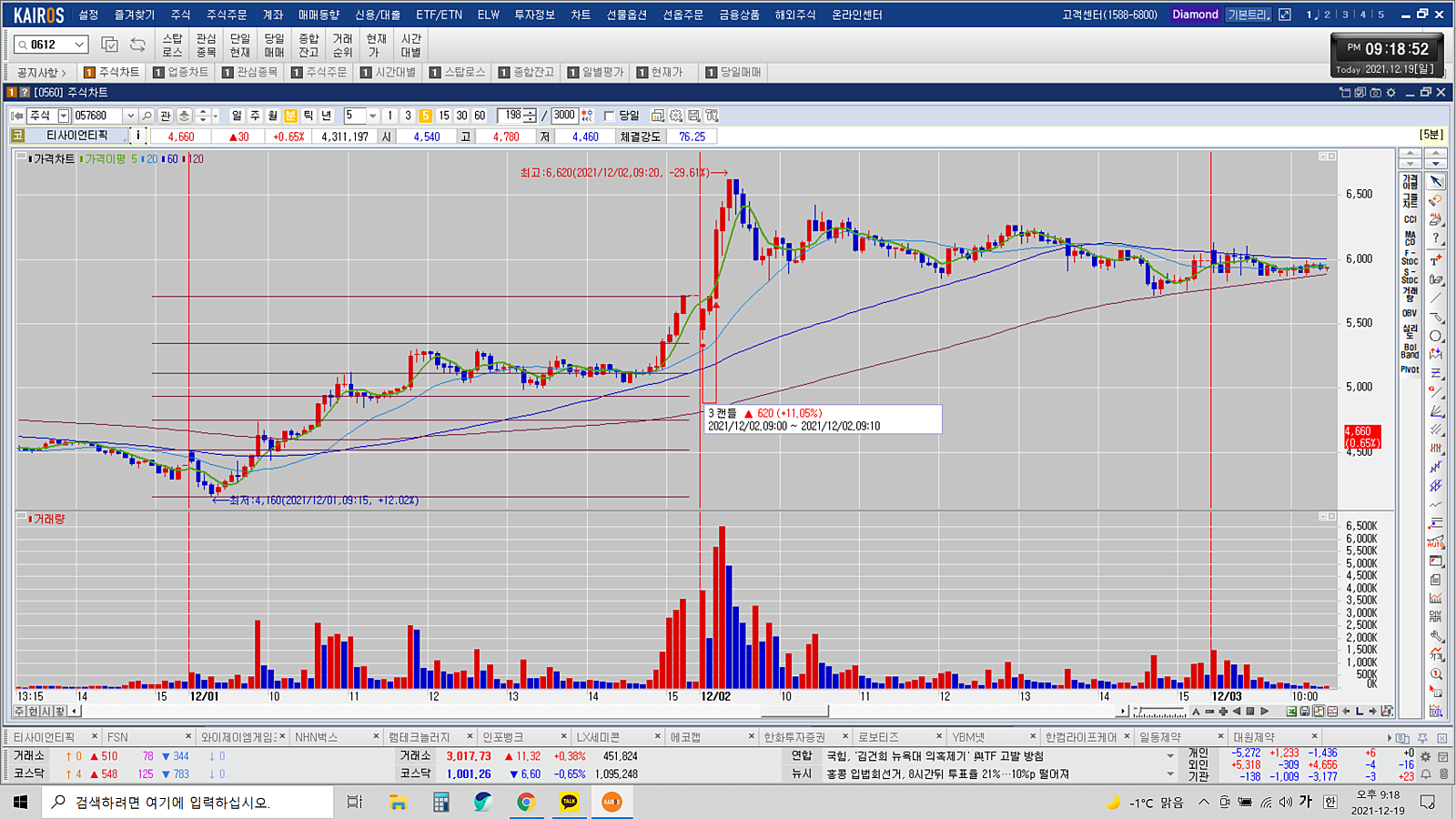Switch to the 업종차트 tab
Image resolution: width=1456 pixels, height=819 pixels.
(x=181, y=72)
